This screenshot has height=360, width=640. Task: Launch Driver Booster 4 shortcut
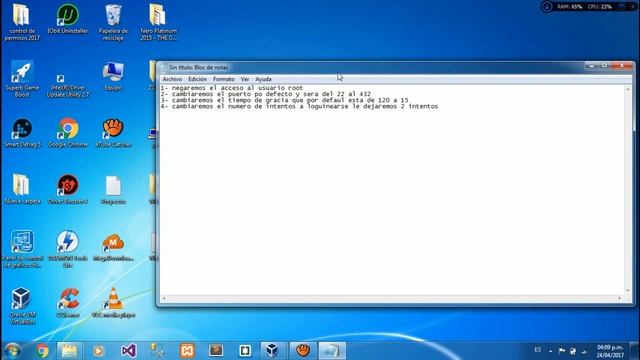click(x=68, y=189)
